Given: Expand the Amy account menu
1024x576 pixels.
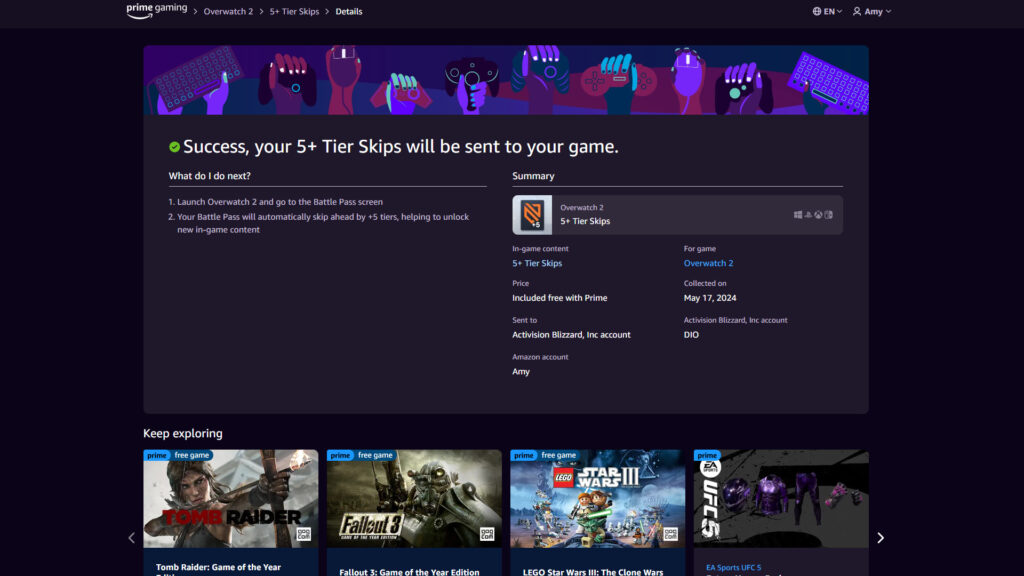Looking at the screenshot, I should coord(871,12).
